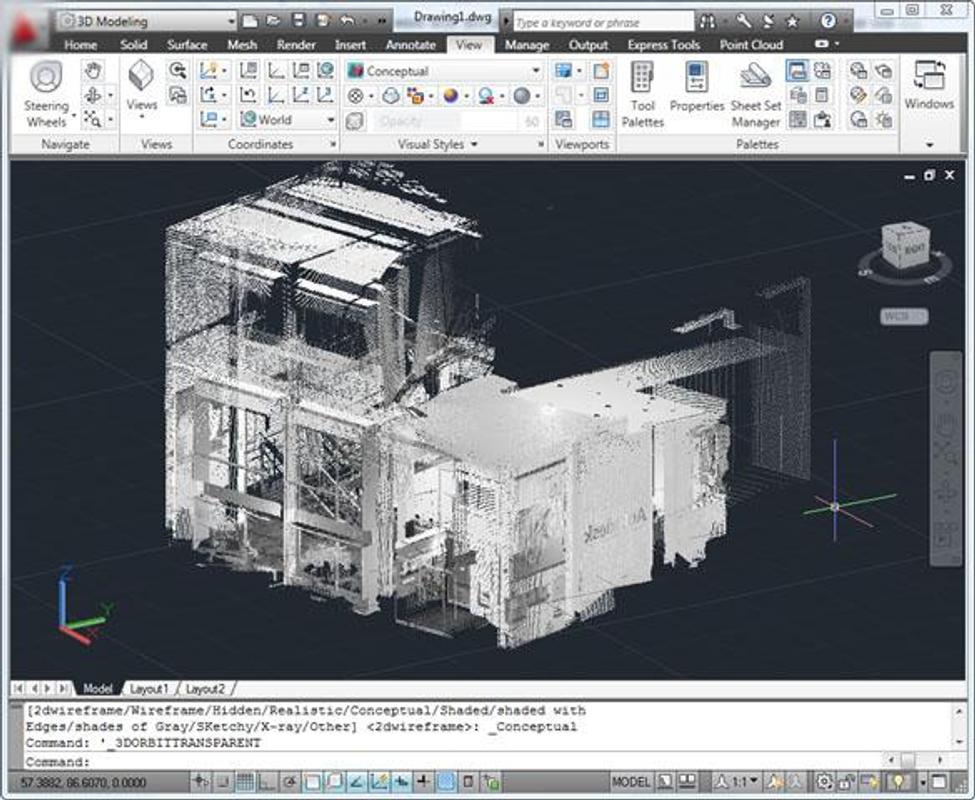Launch the Sheet Set Manager
Image resolution: width=975 pixels, height=800 pixels.
[756, 94]
